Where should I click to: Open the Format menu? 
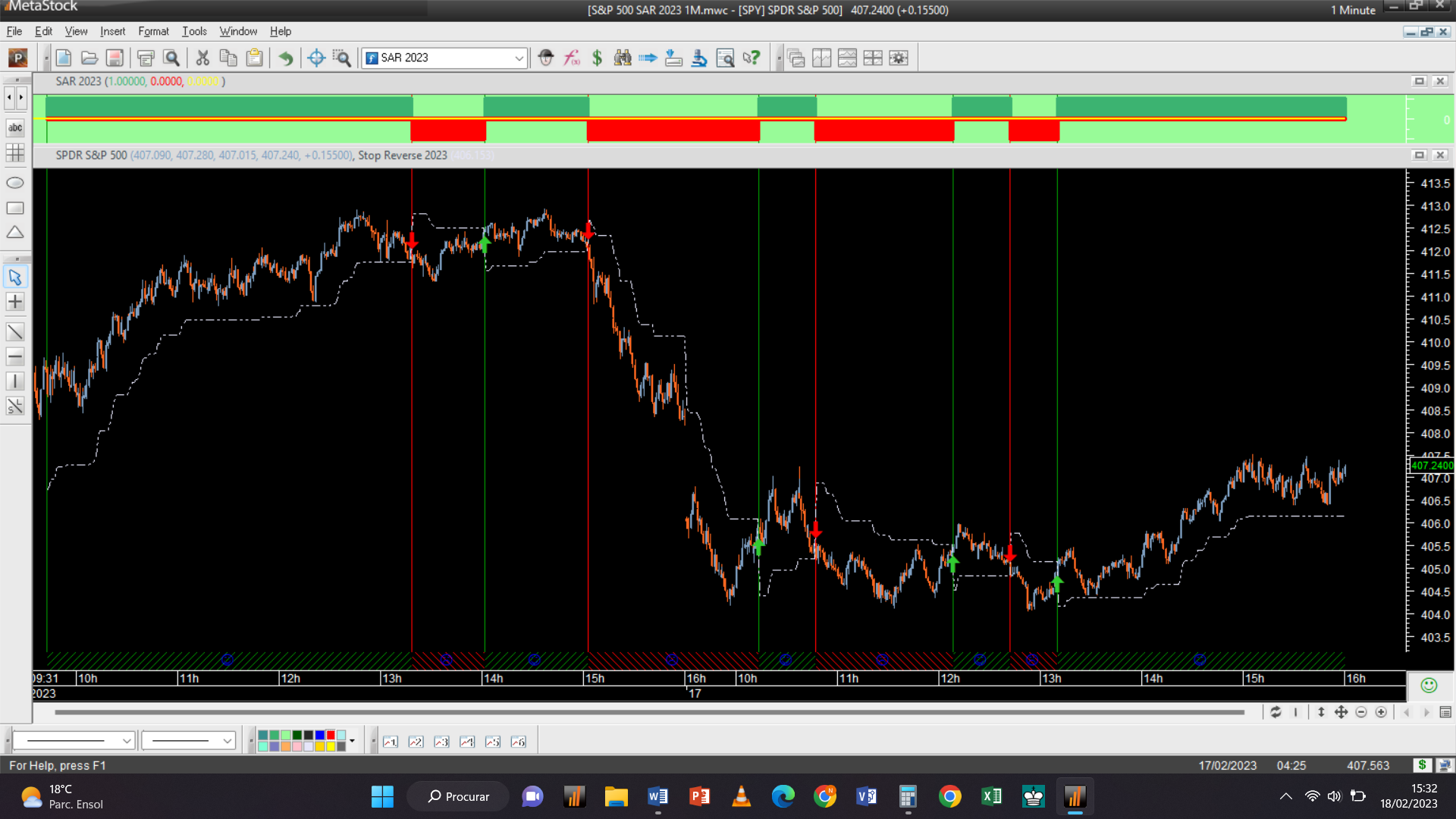153,31
